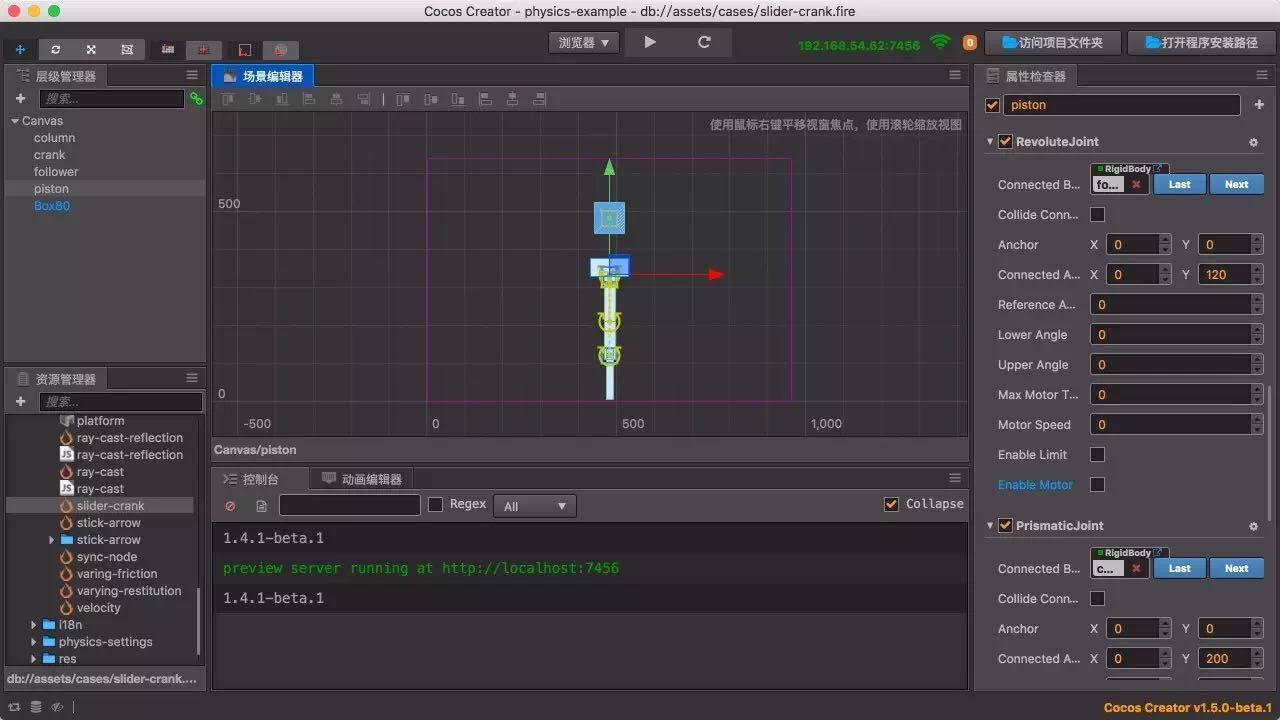The width and height of the screenshot is (1280, 720).
Task: Open the console panel menu icon
Action: click(x=955, y=478)
